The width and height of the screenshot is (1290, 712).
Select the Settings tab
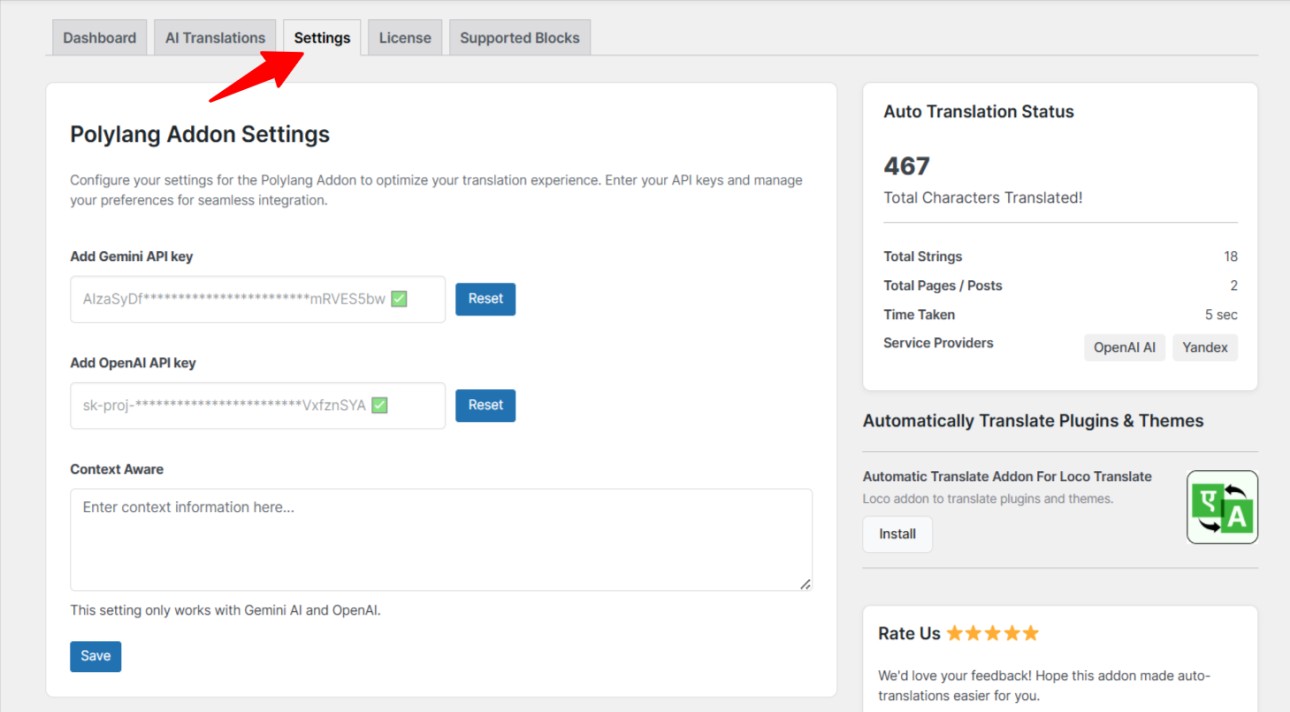322,38
